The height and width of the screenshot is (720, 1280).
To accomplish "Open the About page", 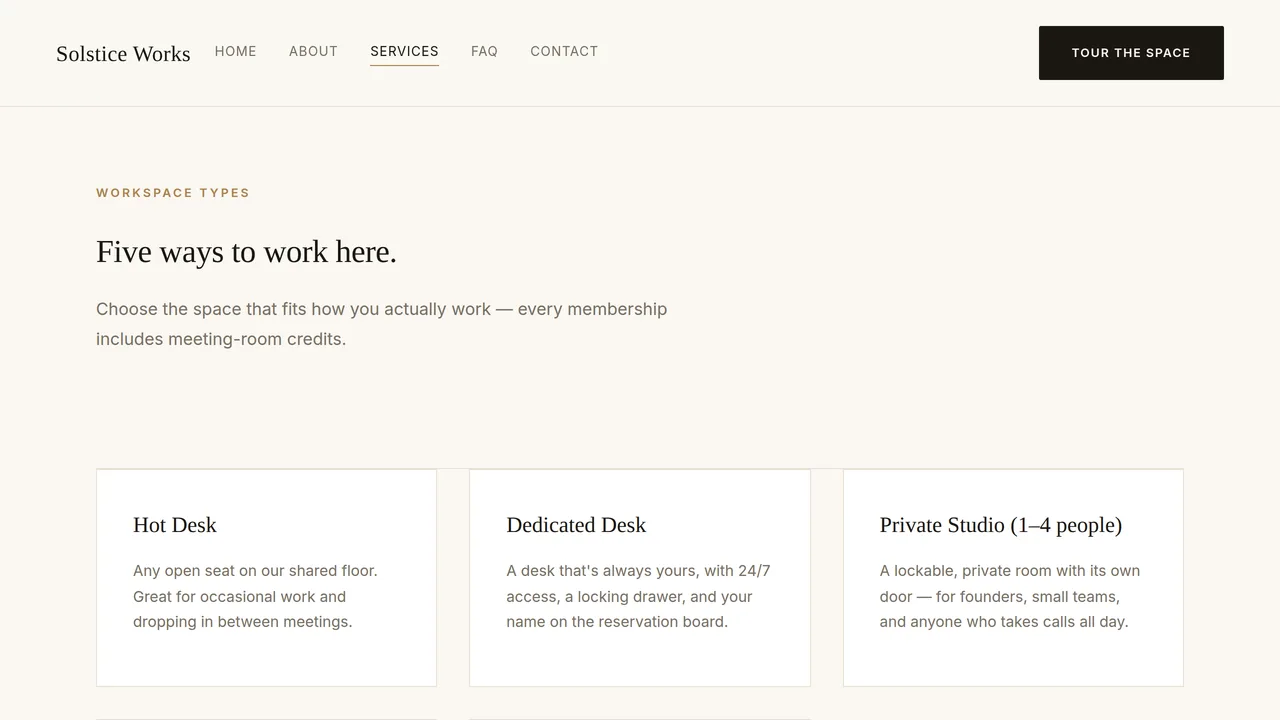I will click(313, 51).
